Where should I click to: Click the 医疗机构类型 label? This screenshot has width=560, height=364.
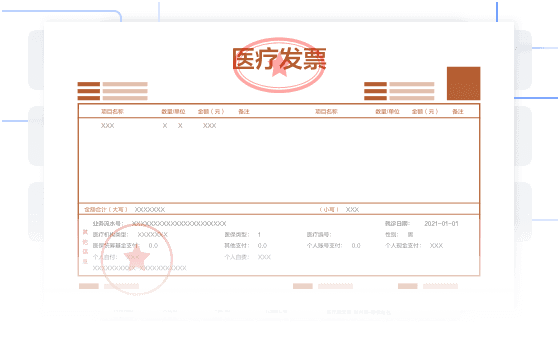coord(110,235)
